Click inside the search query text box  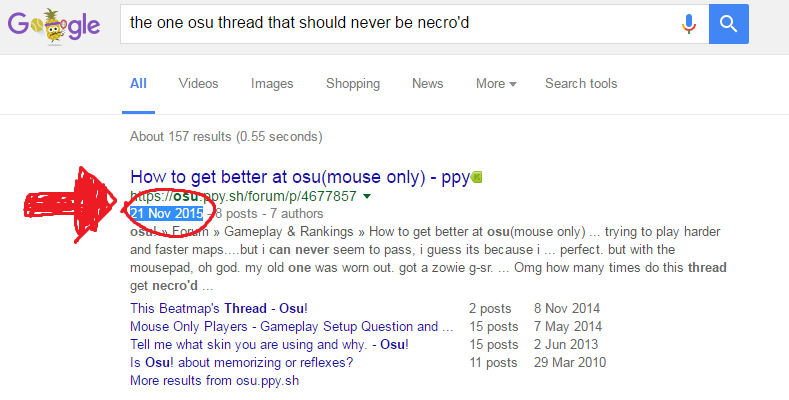click(x=398, y=24)
